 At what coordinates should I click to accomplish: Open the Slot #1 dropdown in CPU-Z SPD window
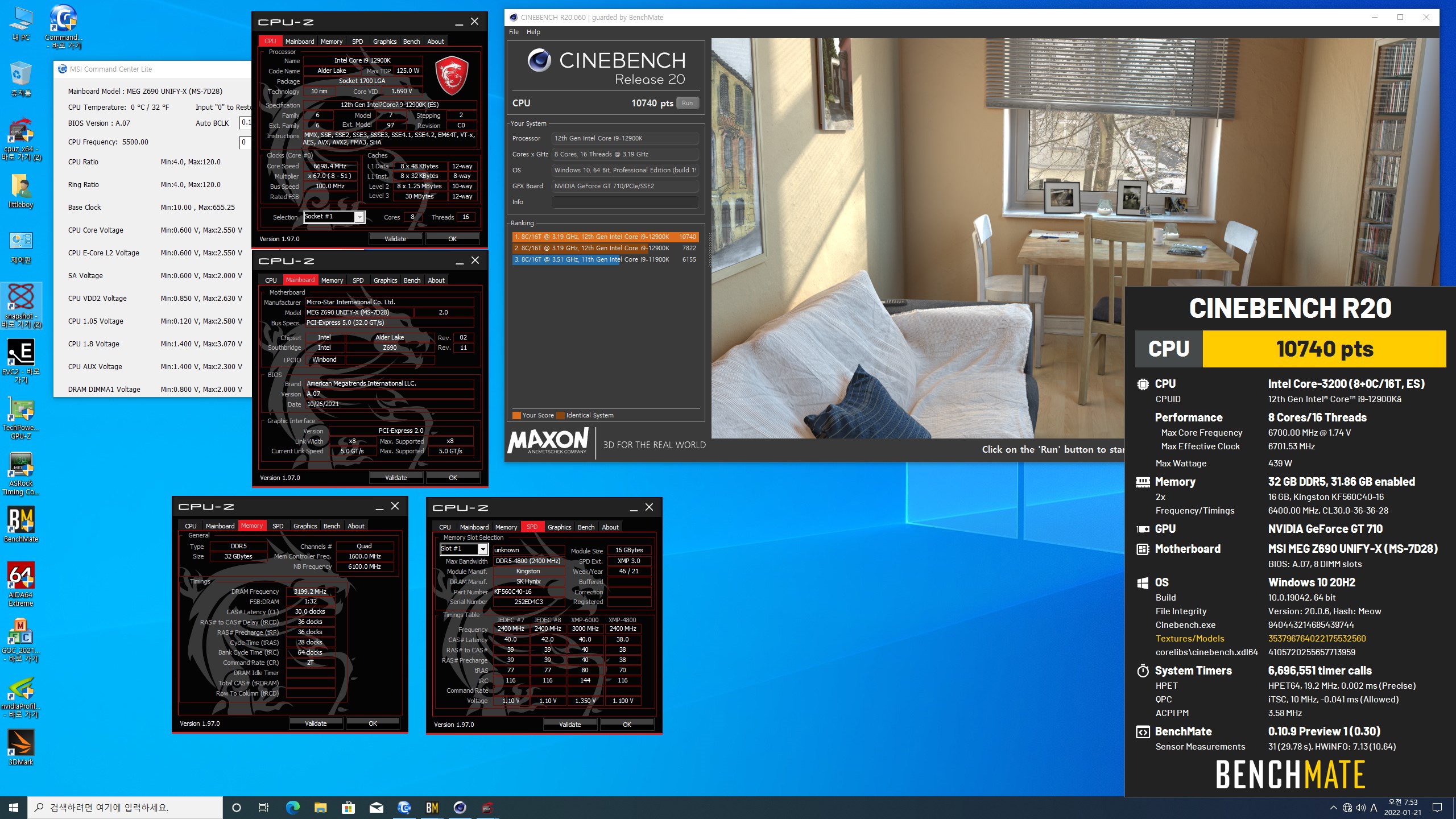tap(464, 549)
